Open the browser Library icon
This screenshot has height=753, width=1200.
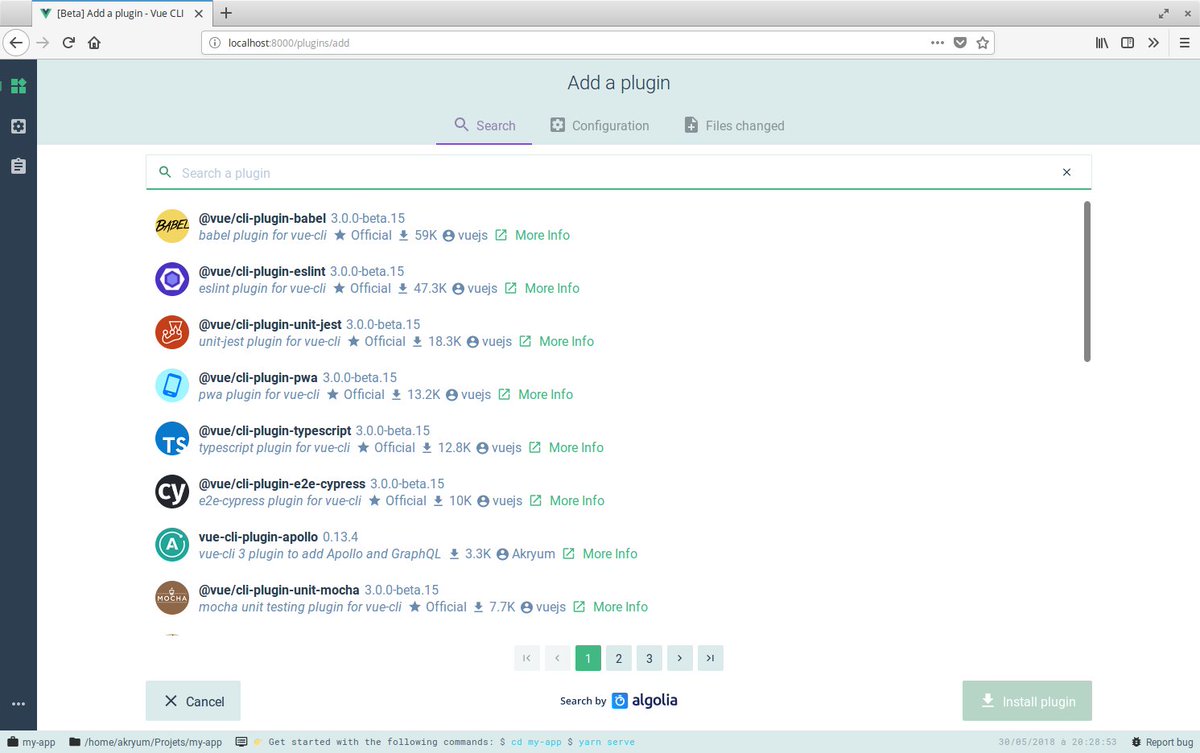(1102, 43)
